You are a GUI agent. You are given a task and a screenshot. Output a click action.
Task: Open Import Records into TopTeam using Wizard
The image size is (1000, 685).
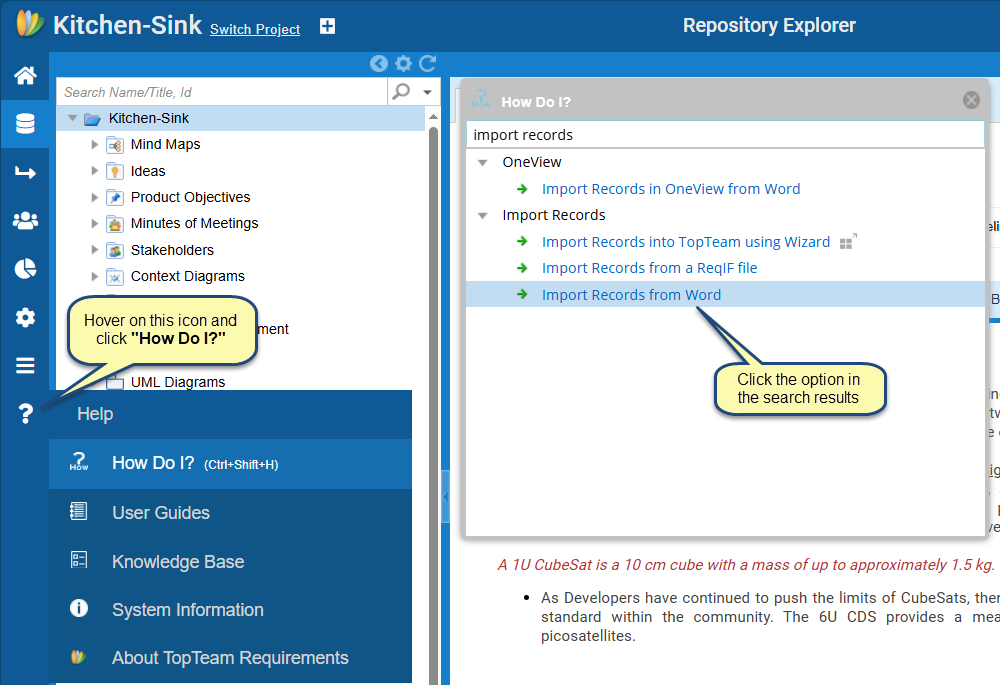[x=686, y=242]
